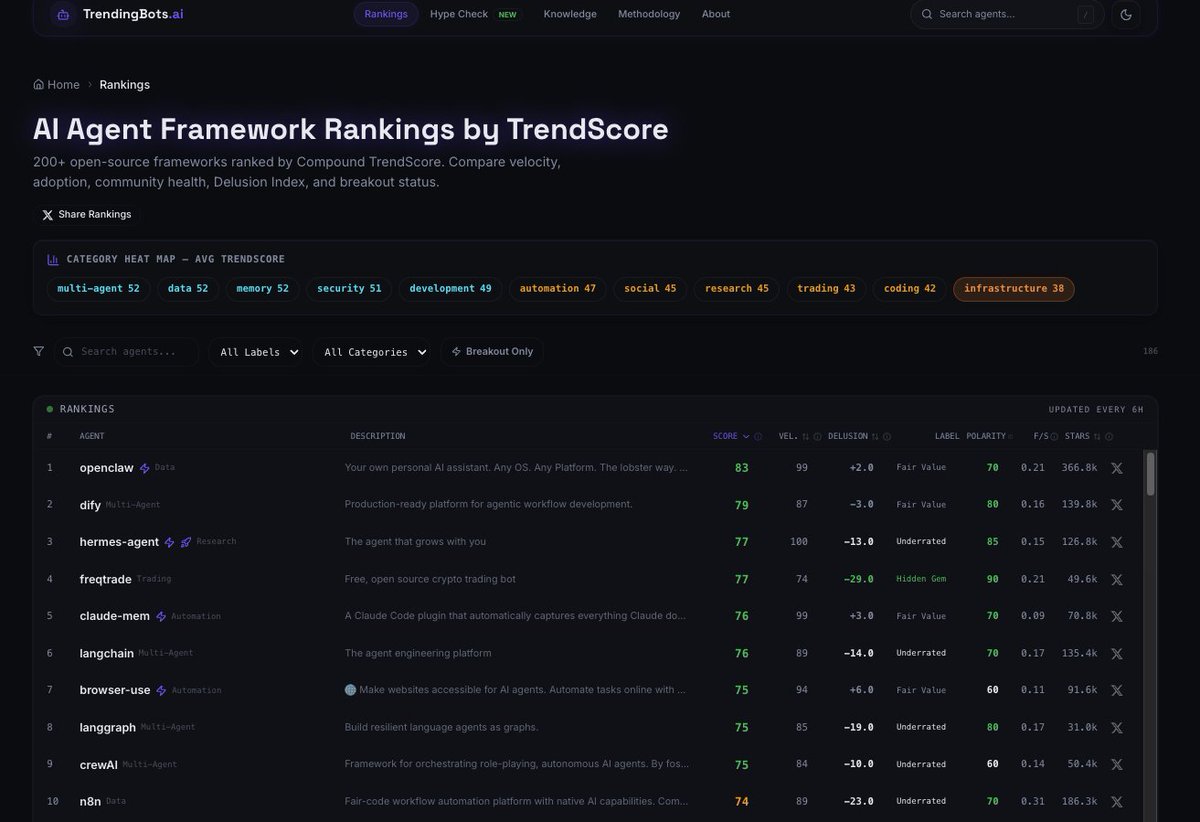
Task: Select the trading 43 category chip
Action: click(x=826, y=289)
